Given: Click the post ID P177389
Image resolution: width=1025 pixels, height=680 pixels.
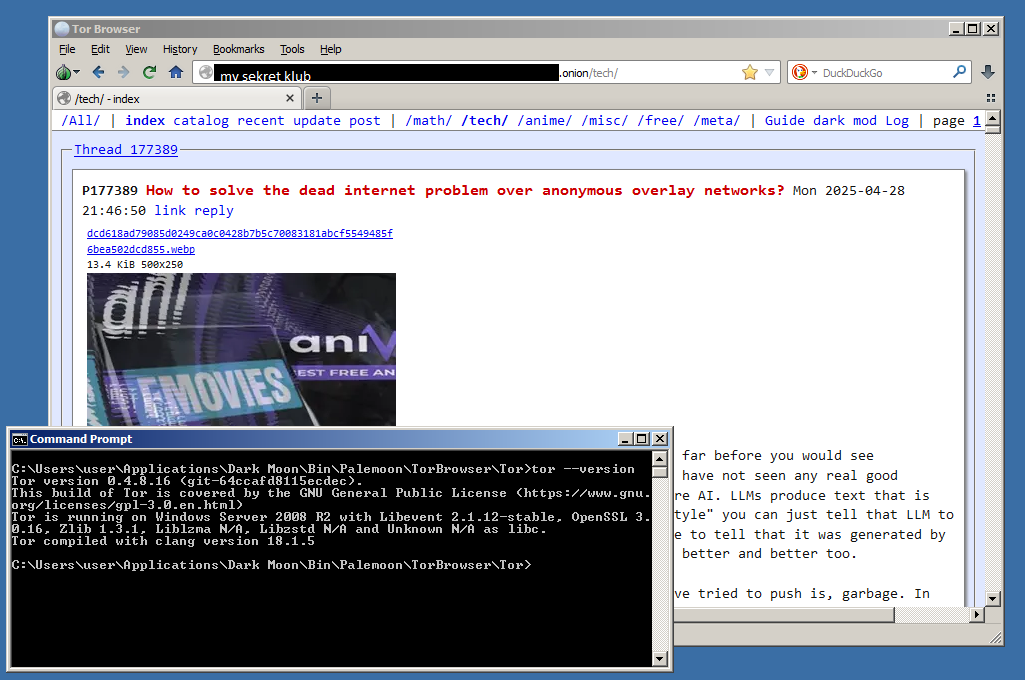Looking at the screenshot, I should 110,190.
